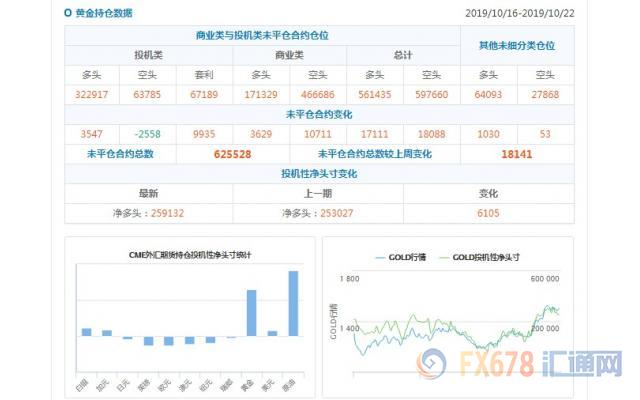Select the latest net long 259132

point(167,213)
